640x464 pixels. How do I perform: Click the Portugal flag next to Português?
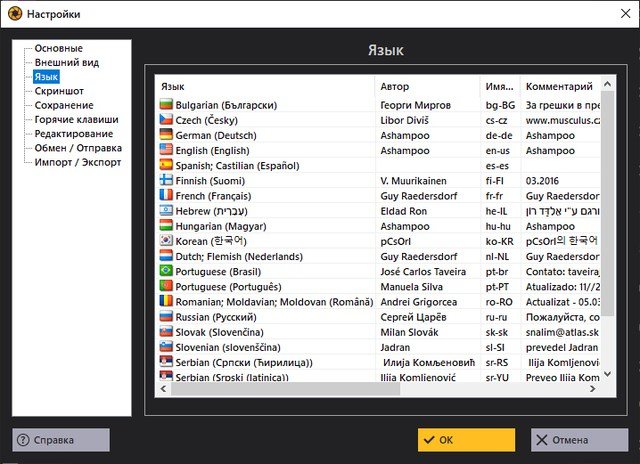[x=166, y=286]
